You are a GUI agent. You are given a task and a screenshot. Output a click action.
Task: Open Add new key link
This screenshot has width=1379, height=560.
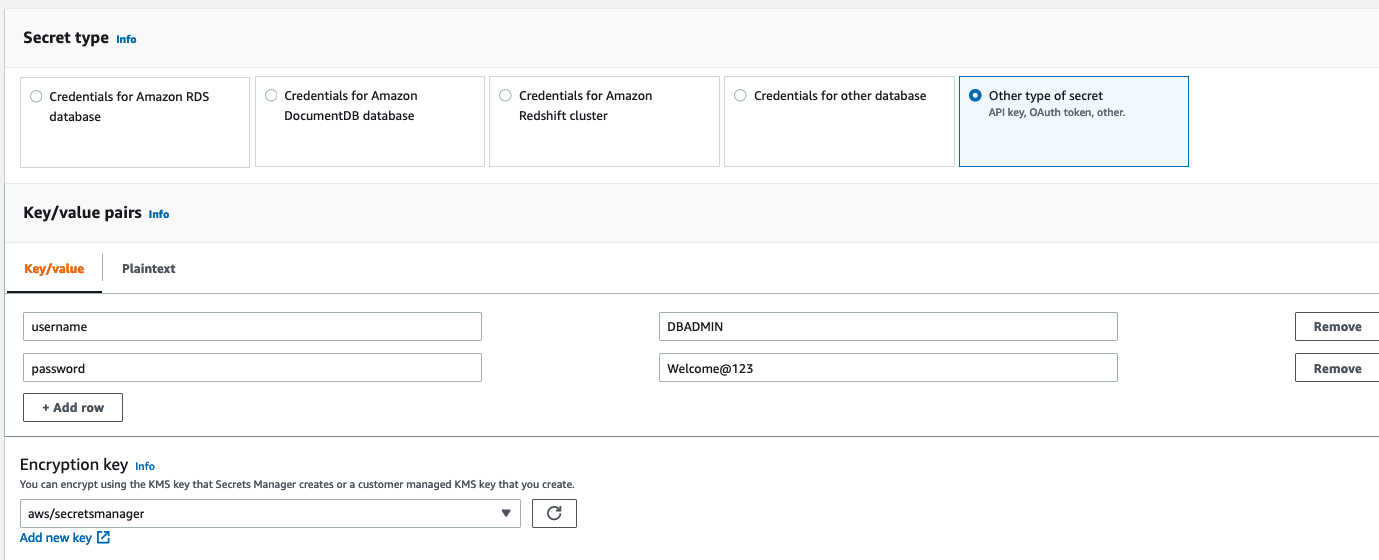click(x=56, y=538)
